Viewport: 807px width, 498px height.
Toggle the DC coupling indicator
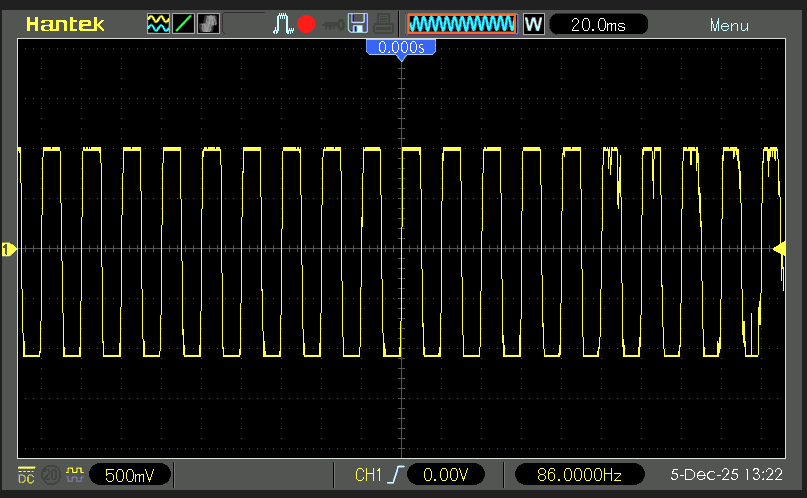(x=25, y=473)
